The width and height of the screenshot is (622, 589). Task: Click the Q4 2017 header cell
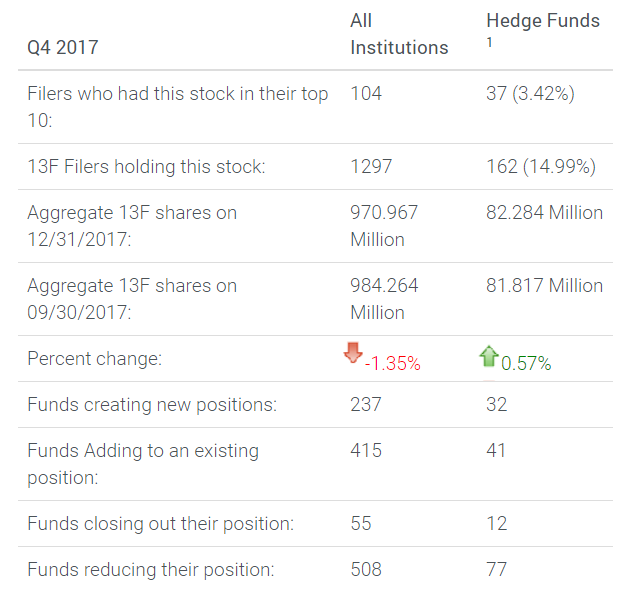(x=63, y=47)
